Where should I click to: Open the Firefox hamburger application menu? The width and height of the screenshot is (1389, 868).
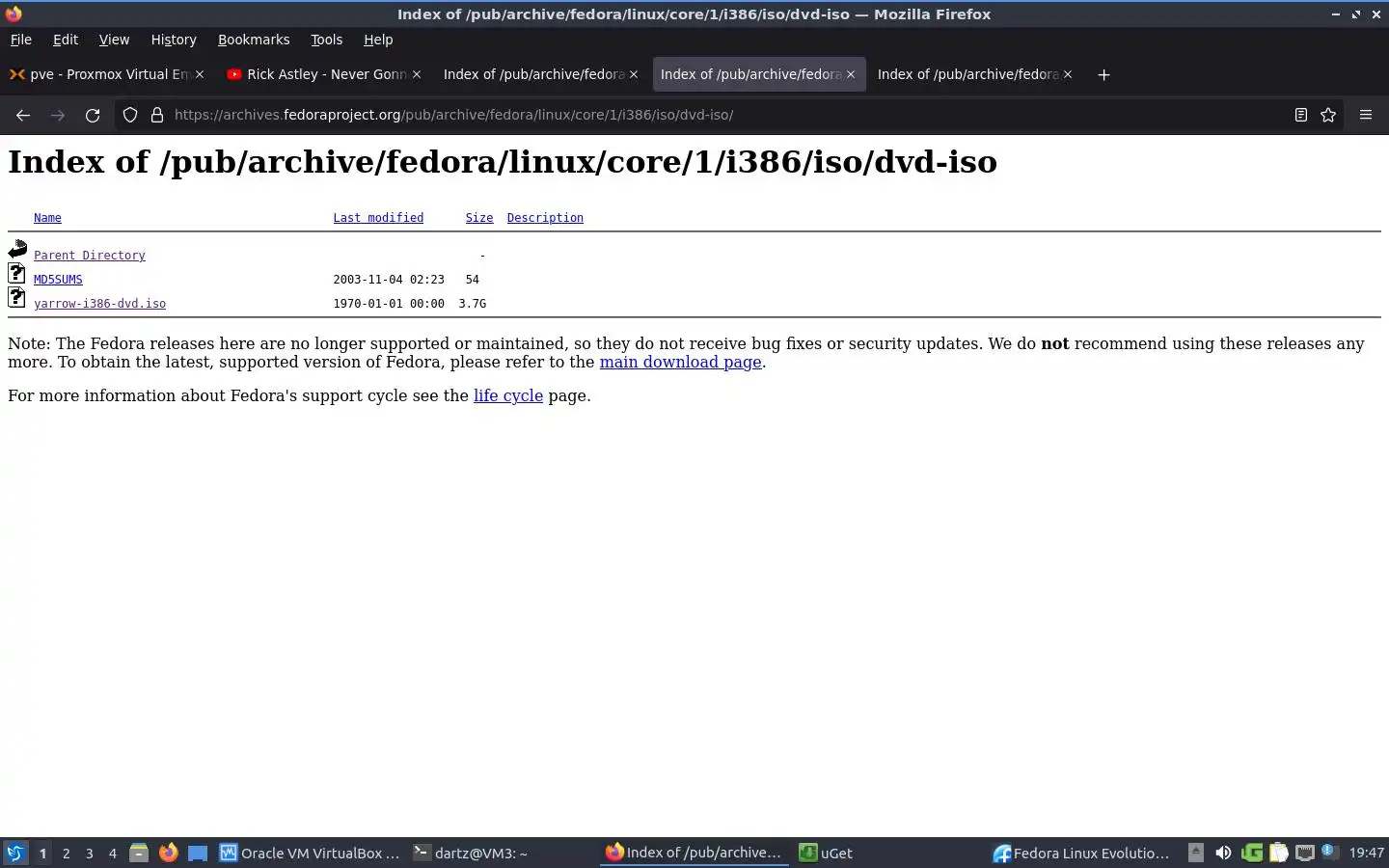(1366, 115)
